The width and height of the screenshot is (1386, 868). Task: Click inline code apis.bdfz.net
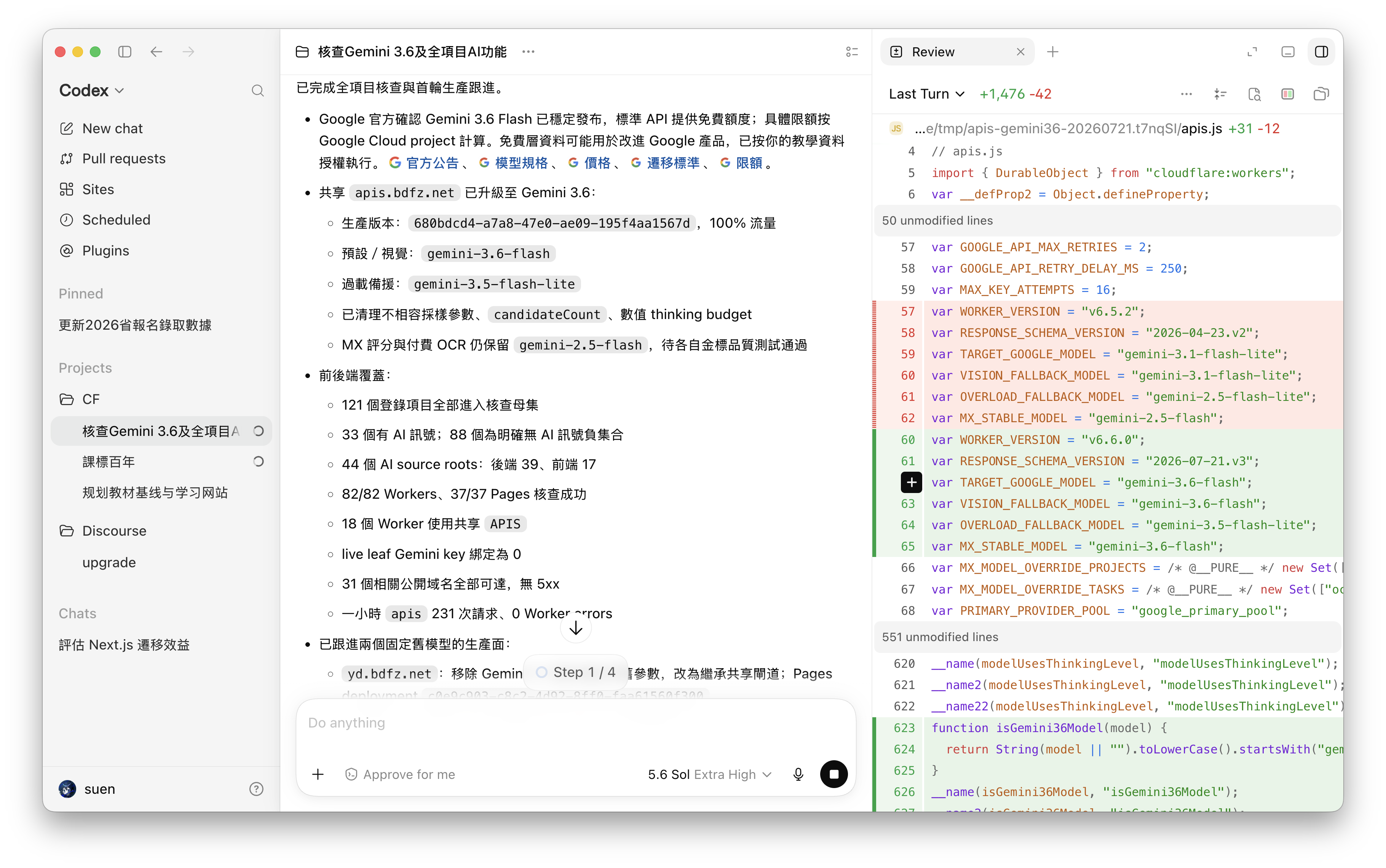pos(405,193)
